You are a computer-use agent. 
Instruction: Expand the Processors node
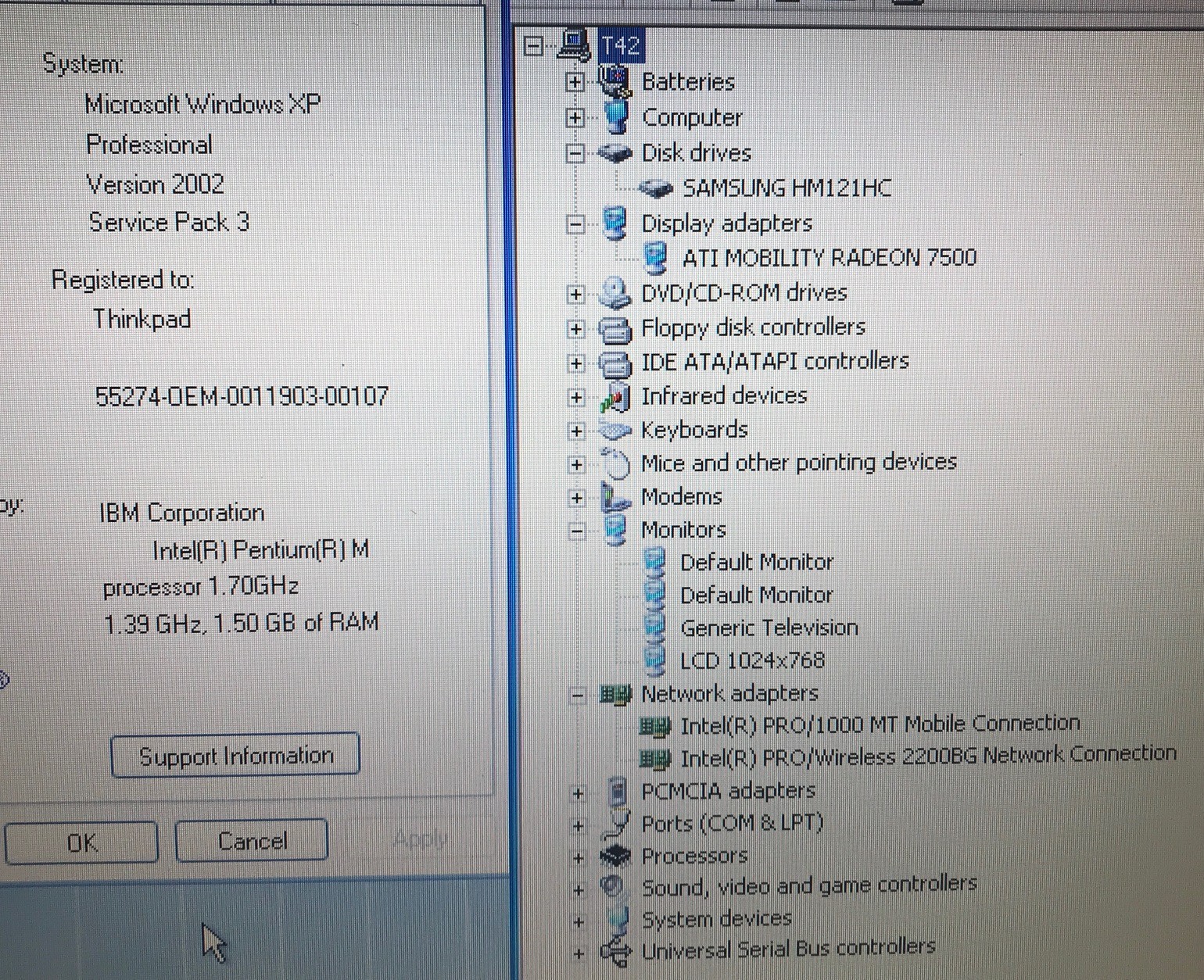point(579,858)
